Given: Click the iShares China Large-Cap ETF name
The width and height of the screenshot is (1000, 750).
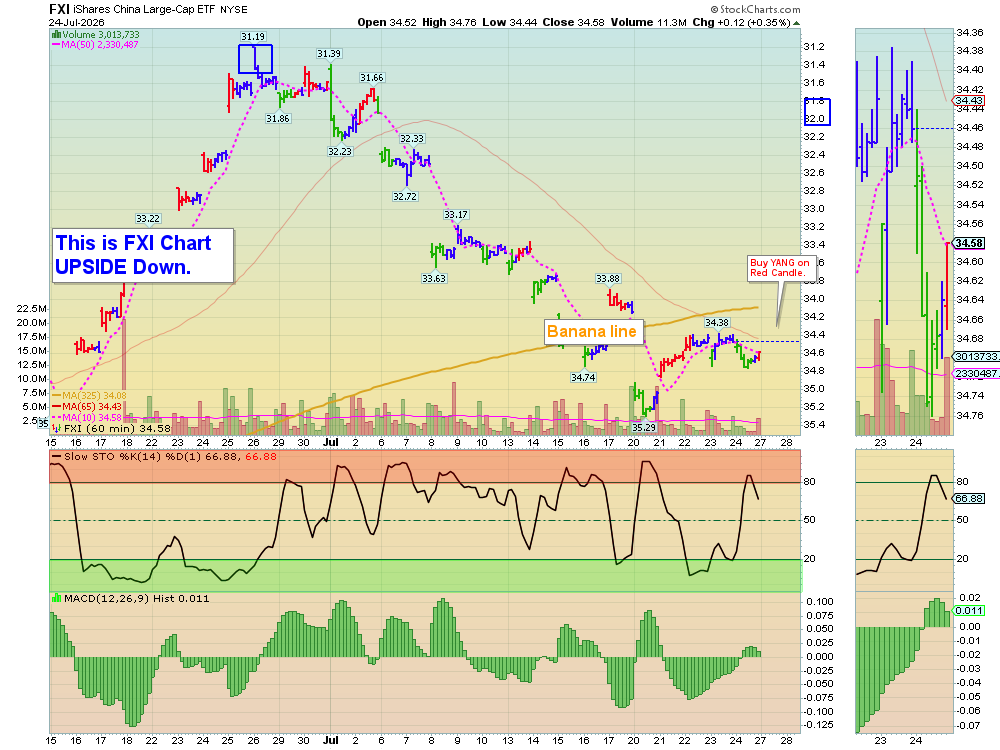Looking at the screenshot, I should (x=144, y=10).
